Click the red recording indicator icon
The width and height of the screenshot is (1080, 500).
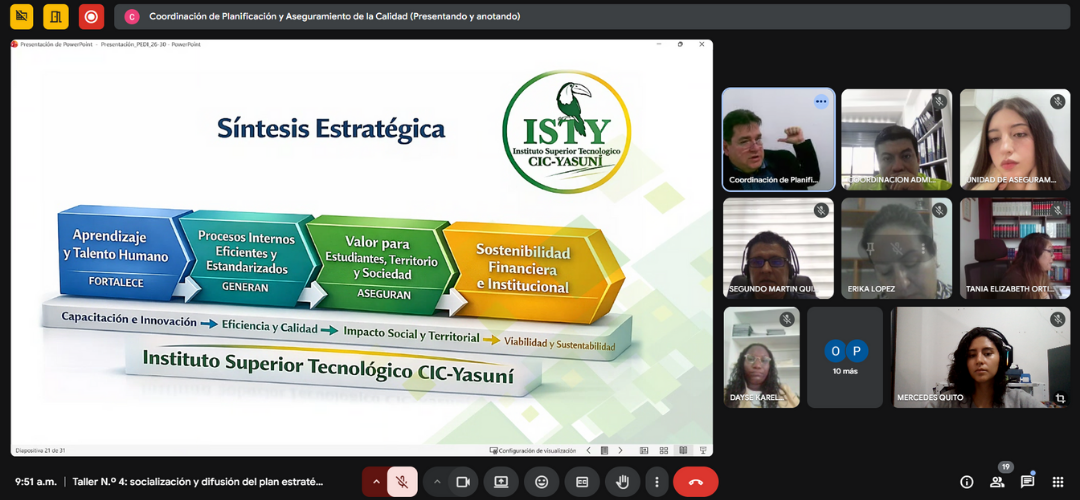click(x=91, y=16)
